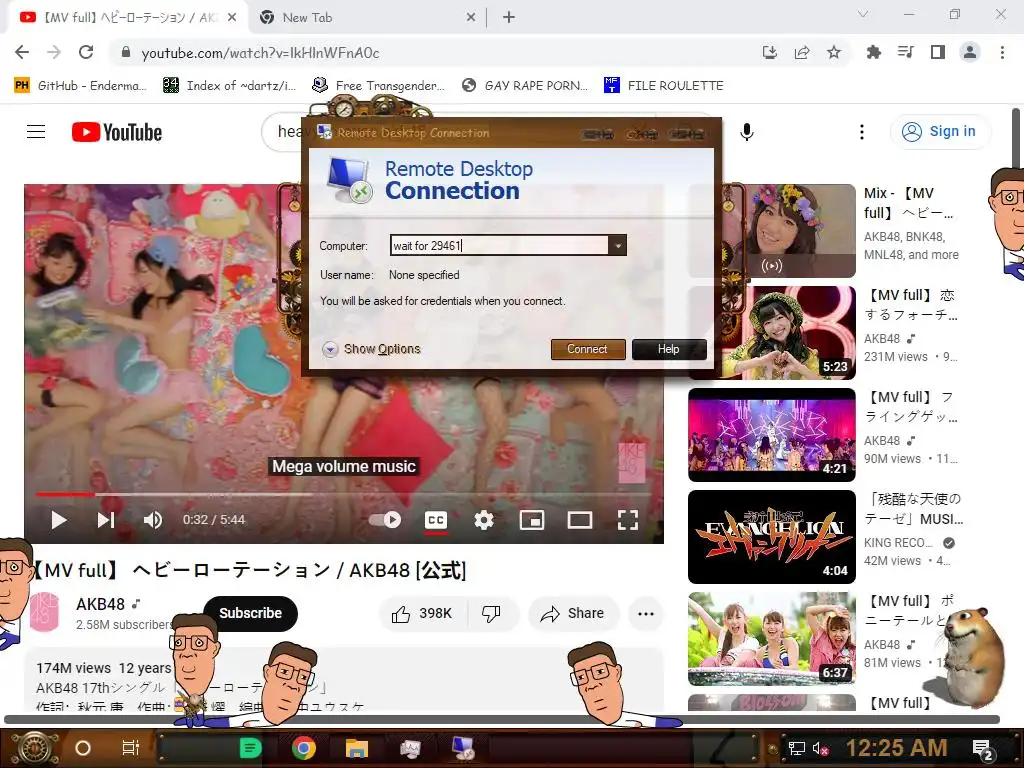This screenshot has height=768, width=1024.
Task: Skip to next video
Action: [x=106, y=520]
